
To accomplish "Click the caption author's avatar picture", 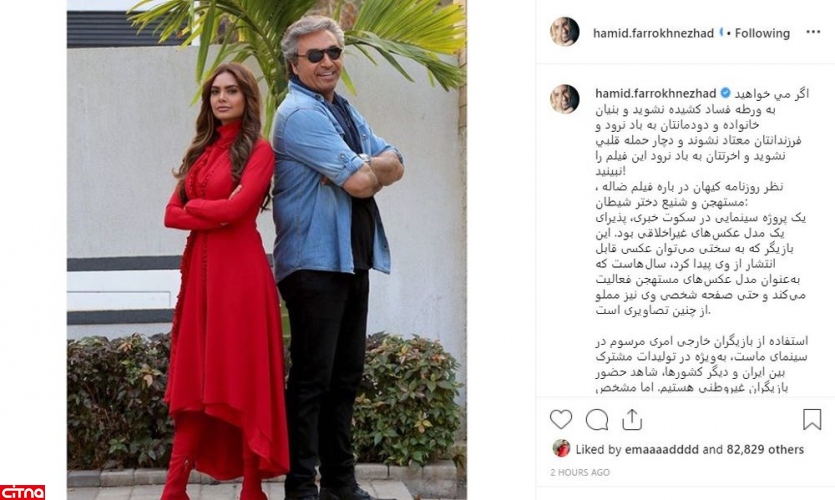I will (x=564, y=99).
